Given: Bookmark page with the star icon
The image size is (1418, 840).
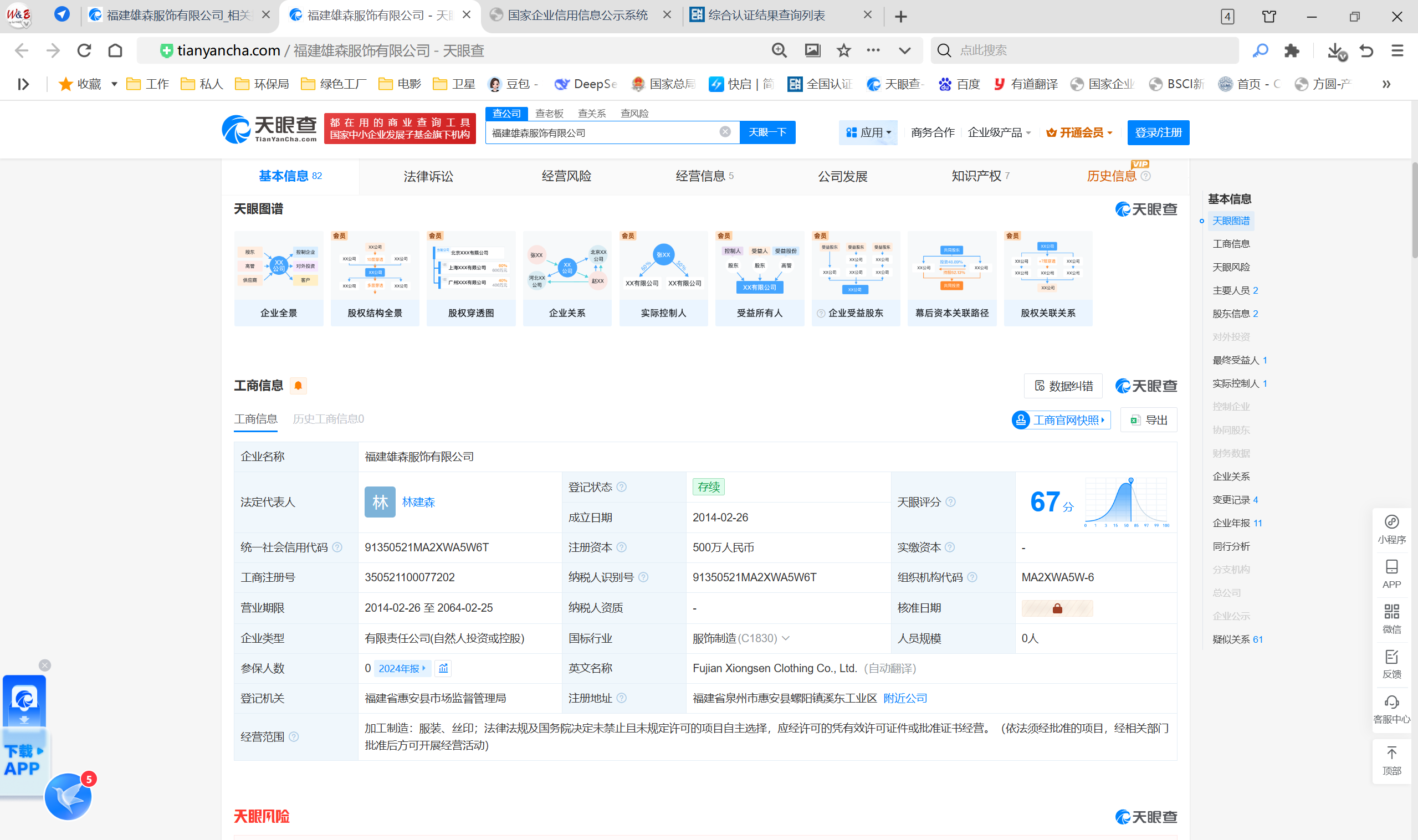Looking at the screenshot, I should (x=843, y=50).
